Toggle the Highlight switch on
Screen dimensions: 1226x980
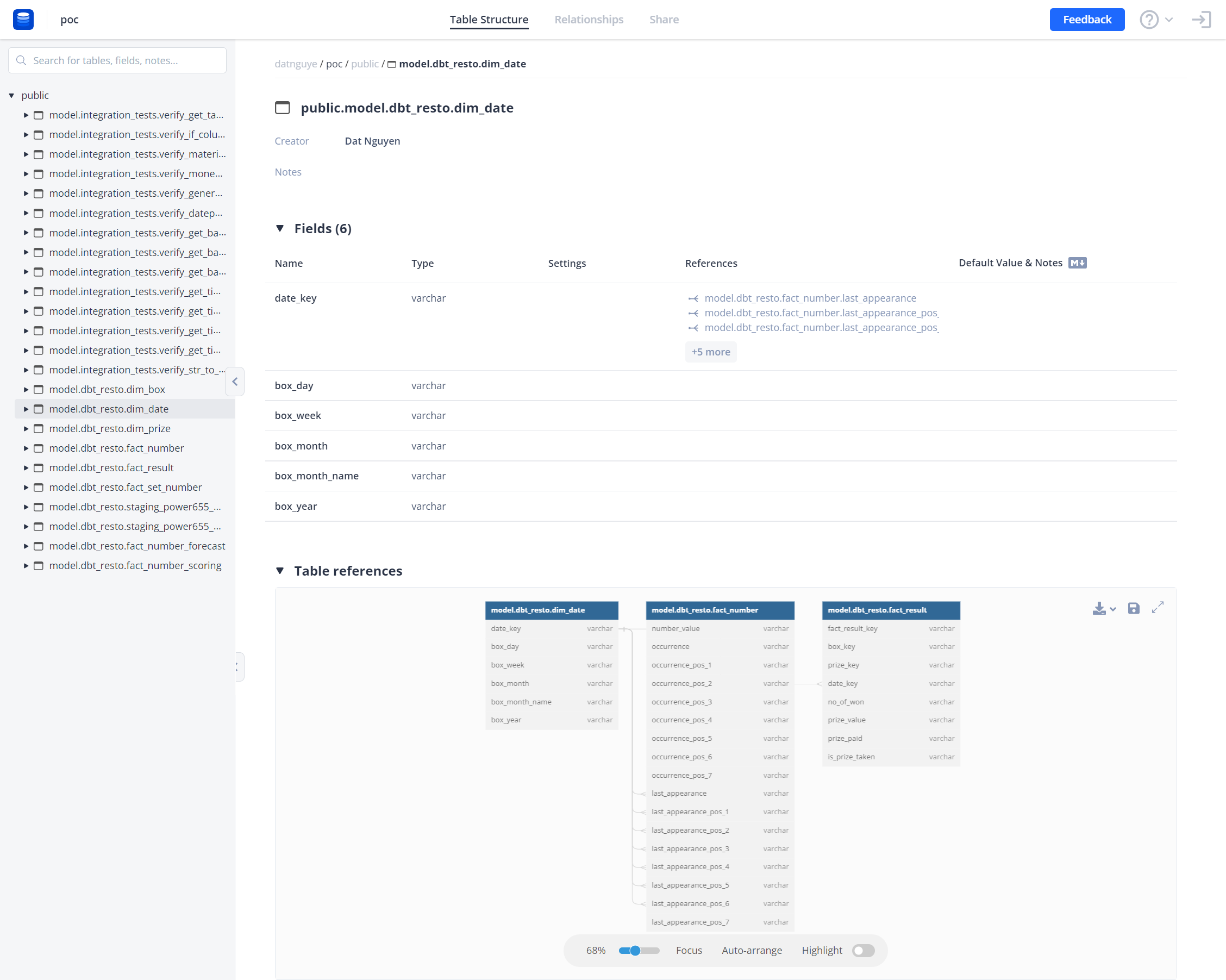pyautogui.click(x=862, y=951)
